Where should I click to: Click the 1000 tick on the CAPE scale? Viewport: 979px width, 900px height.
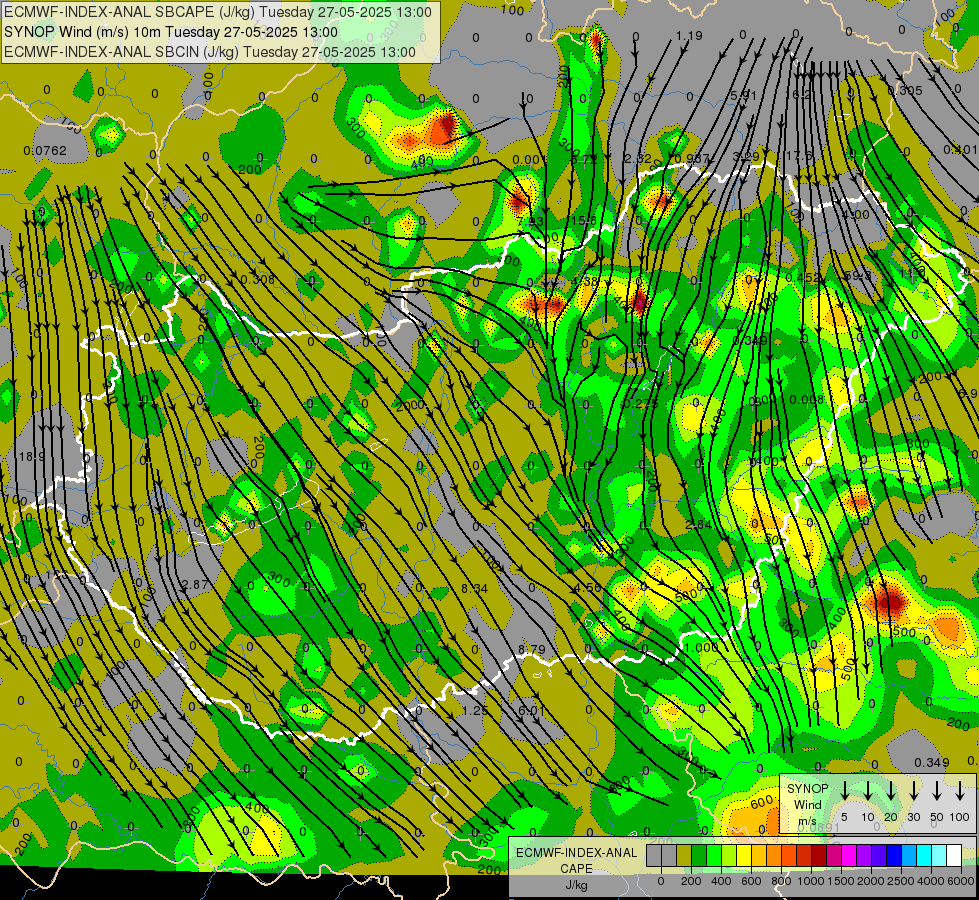click(811, 881)
